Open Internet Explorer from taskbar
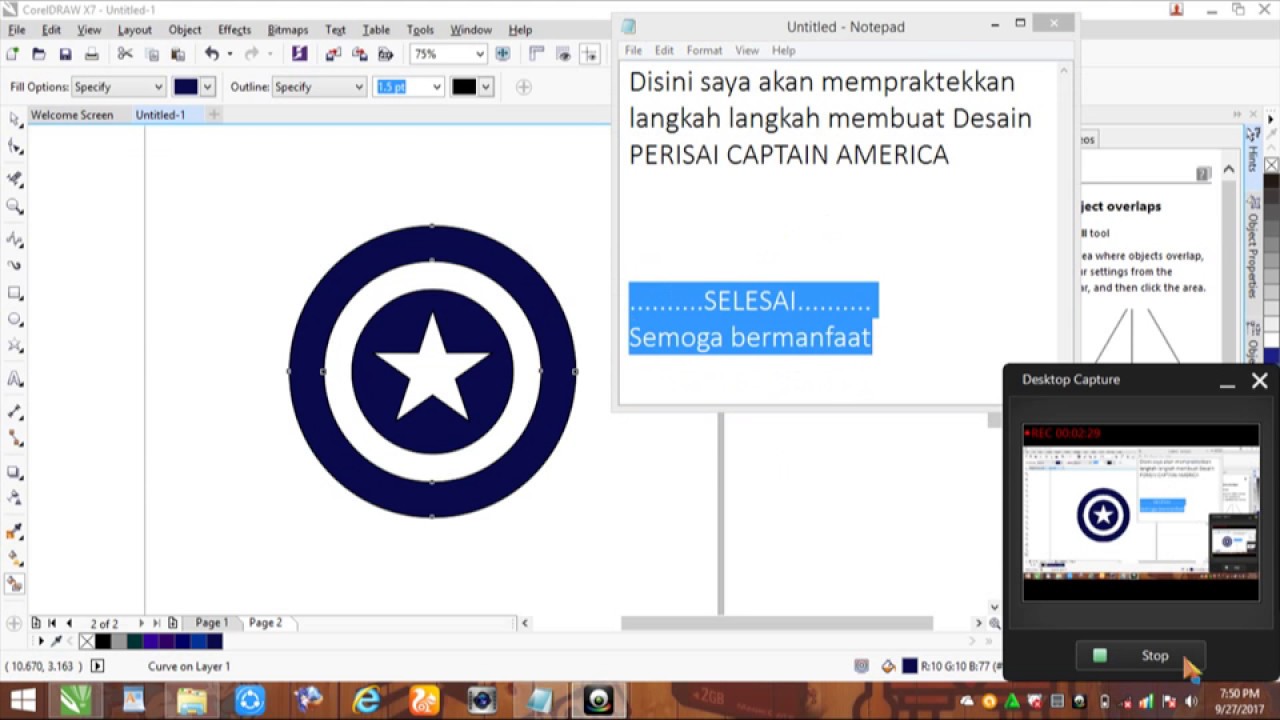This screenshot has width=1280, height=720. 366,701
